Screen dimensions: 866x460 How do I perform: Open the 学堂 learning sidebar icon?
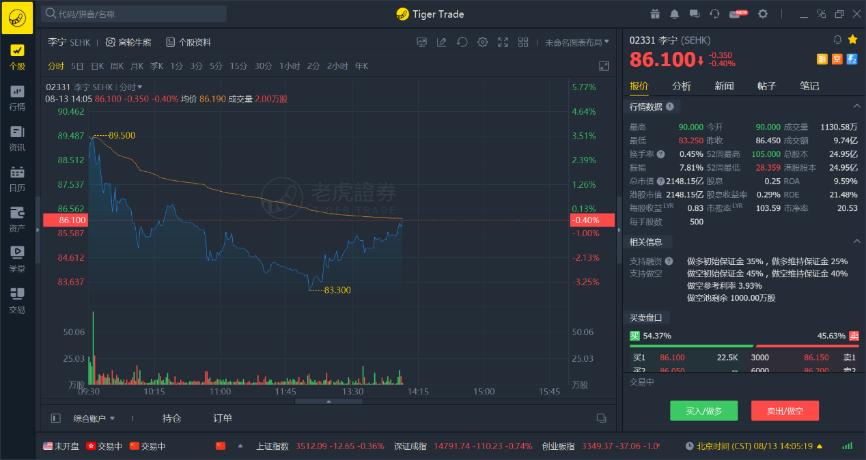pos(17,260)
